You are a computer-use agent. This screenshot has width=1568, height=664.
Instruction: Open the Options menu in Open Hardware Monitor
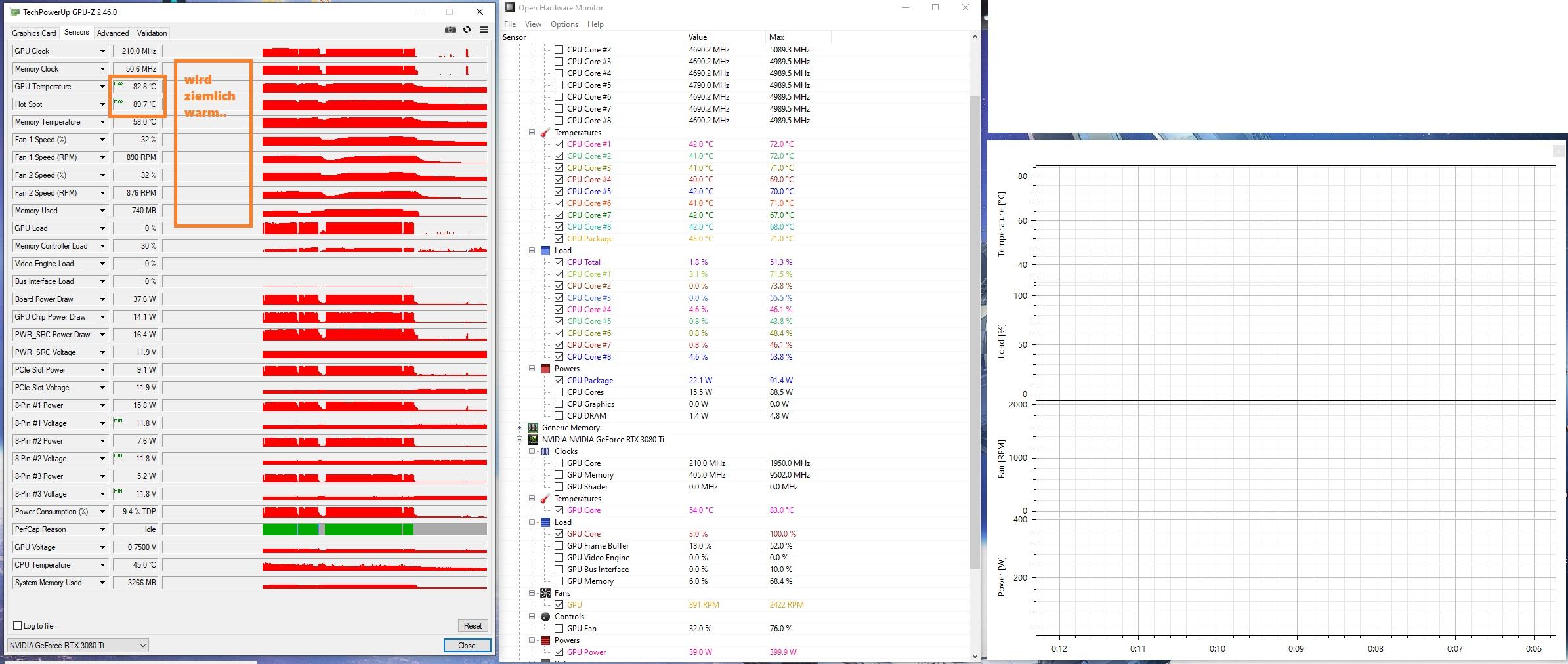coord(564,24)
